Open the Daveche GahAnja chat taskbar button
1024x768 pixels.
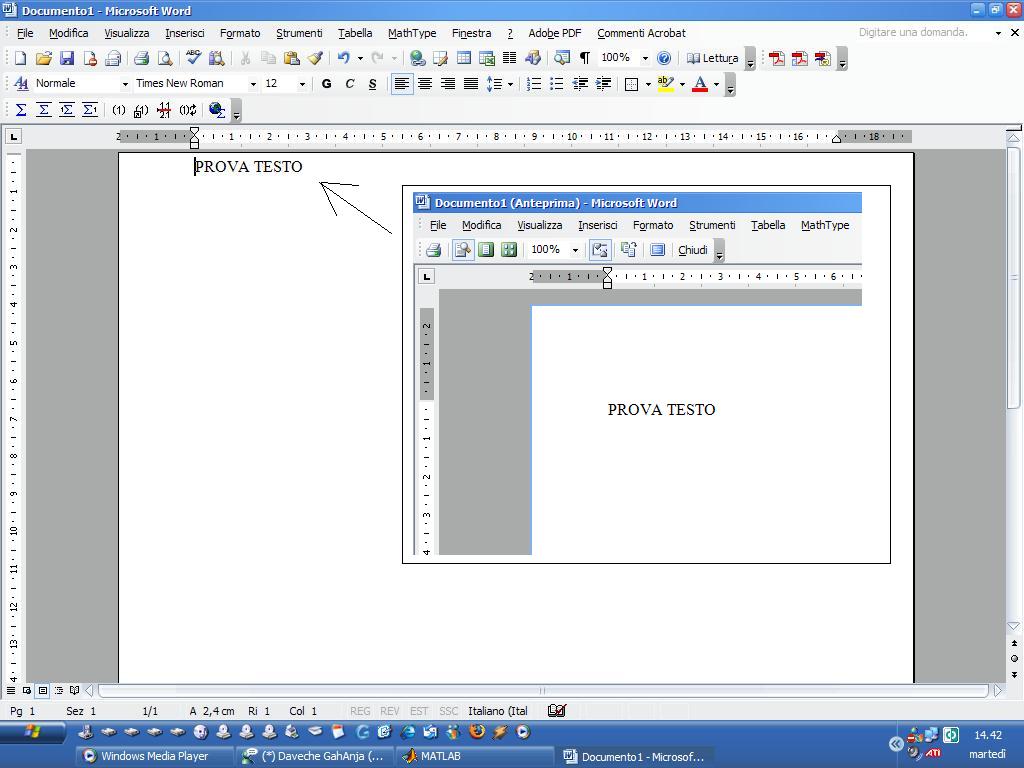click(x=315, y=756)
